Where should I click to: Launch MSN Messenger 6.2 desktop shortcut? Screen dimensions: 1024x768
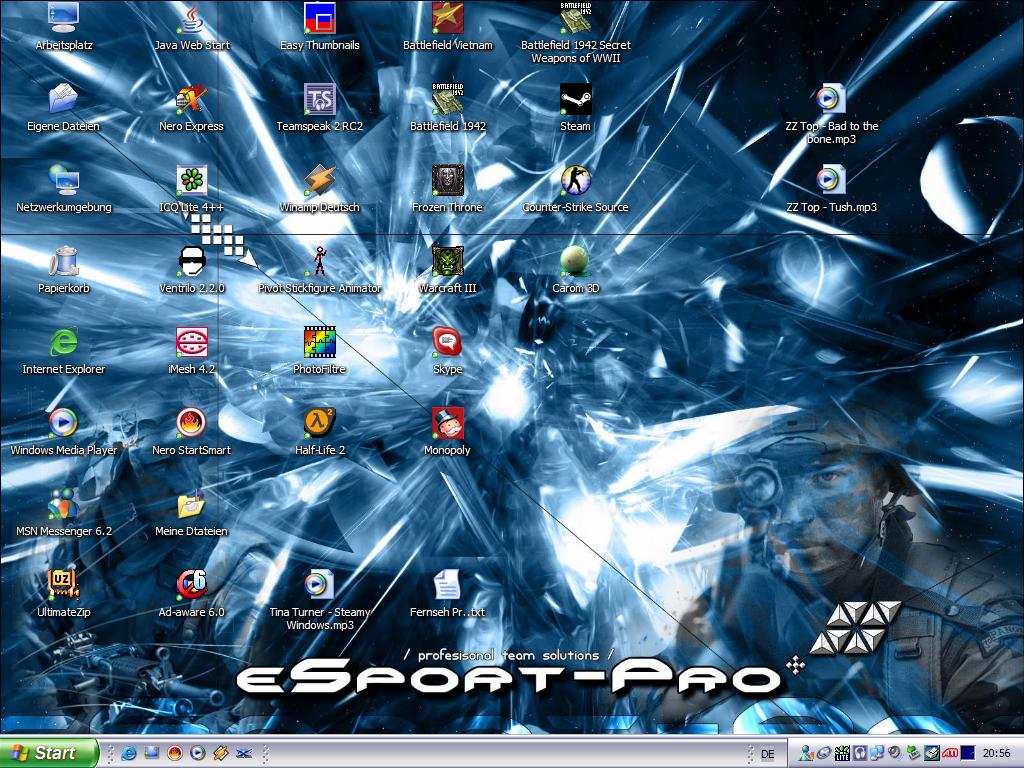click(x=64, y=513)
